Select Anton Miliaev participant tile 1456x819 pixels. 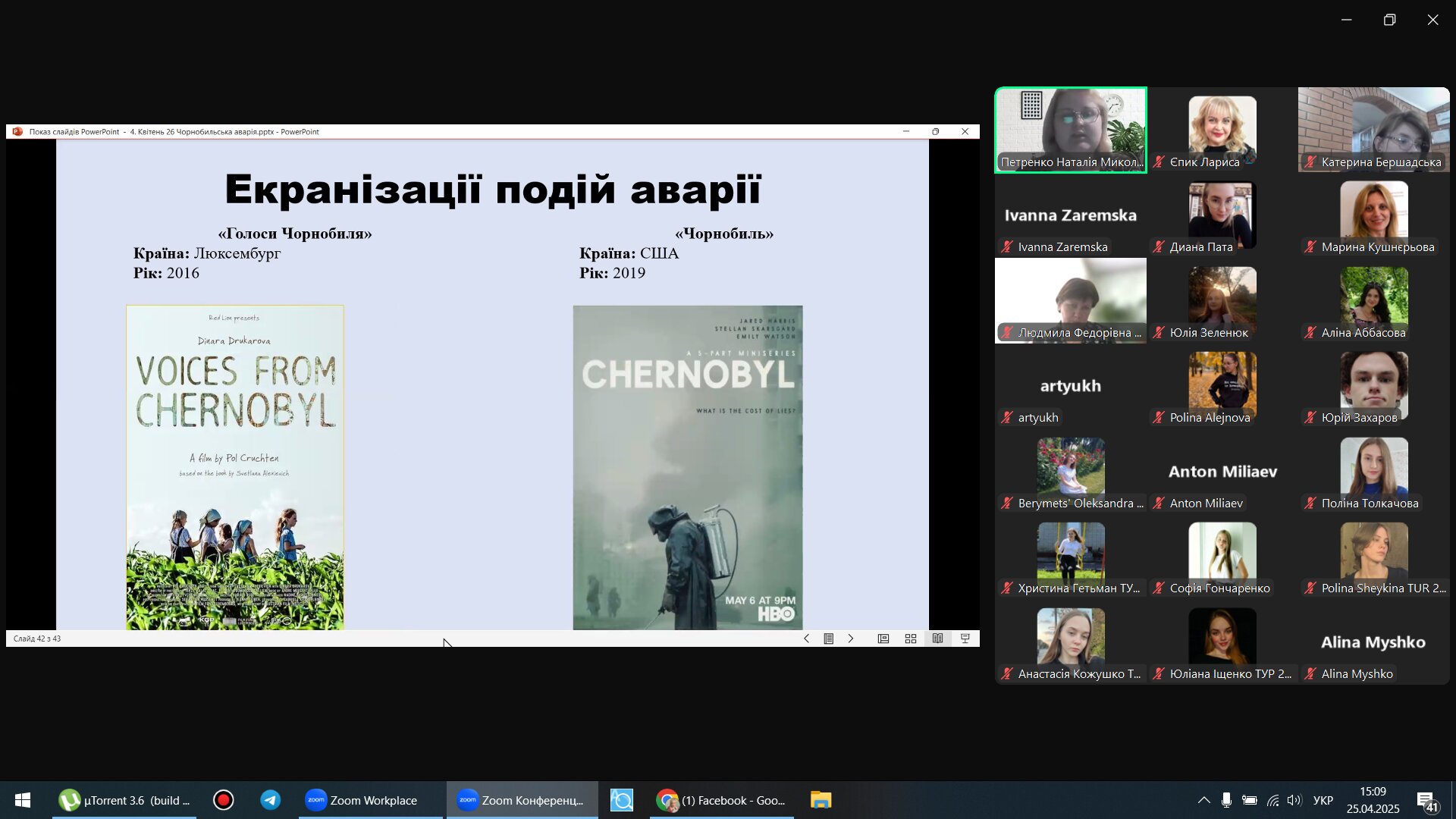(1222, 471)
